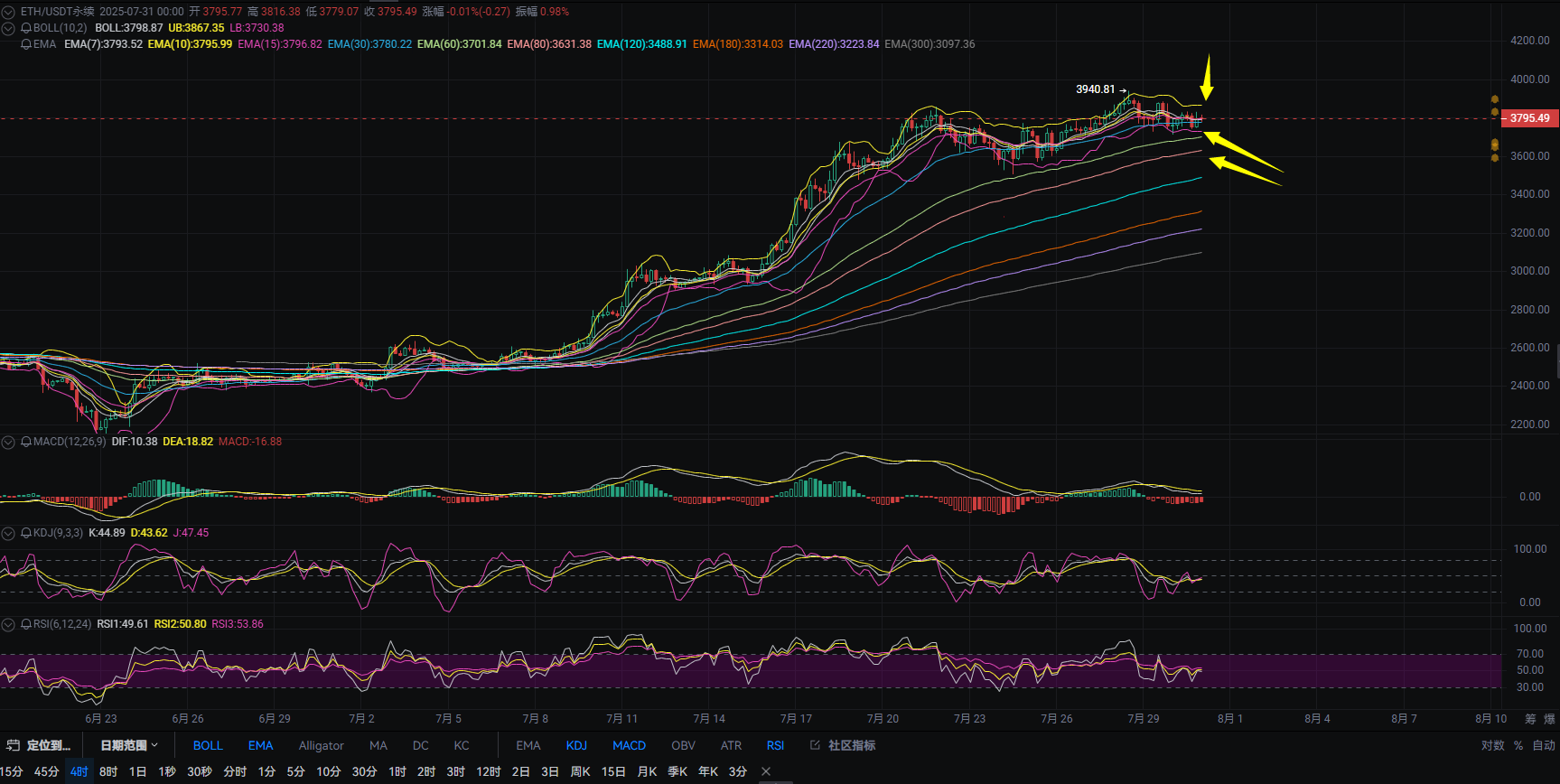Switch to the 2日 timeframe
Image resolution: width=1560 pixels, height=784 pixels.
point(520,771)
